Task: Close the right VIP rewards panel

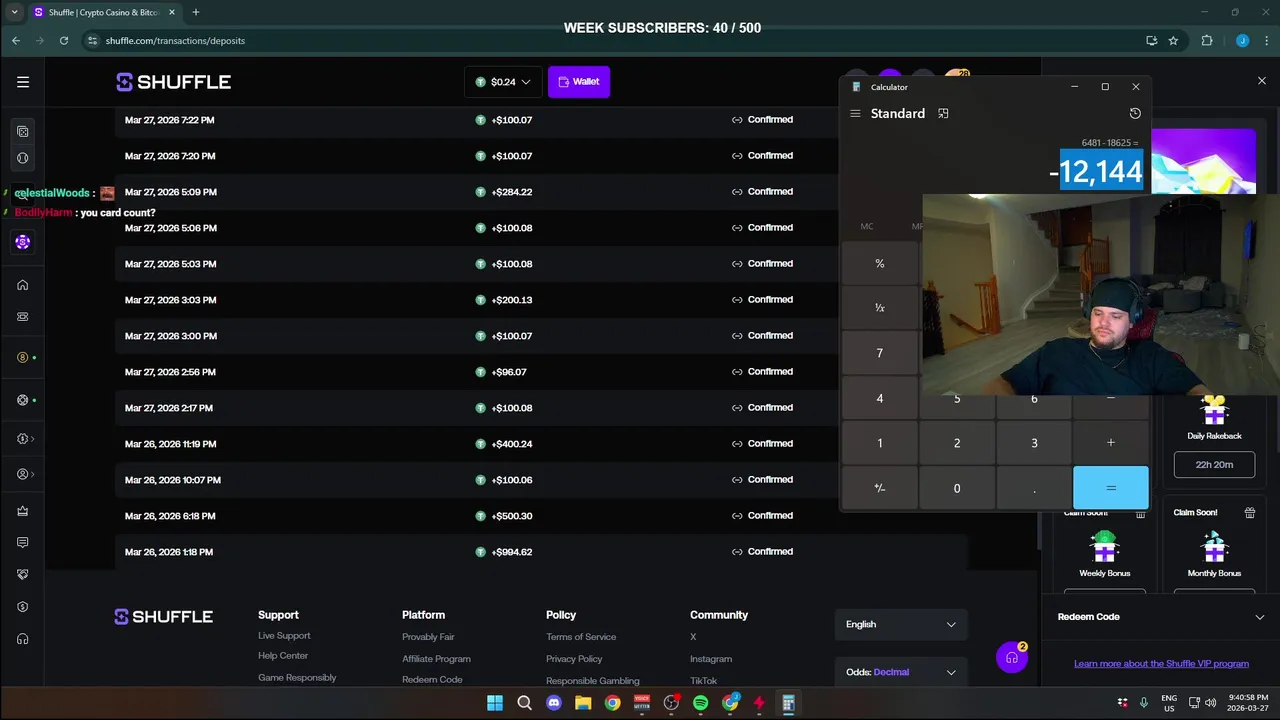Action: pos(1261,81)
